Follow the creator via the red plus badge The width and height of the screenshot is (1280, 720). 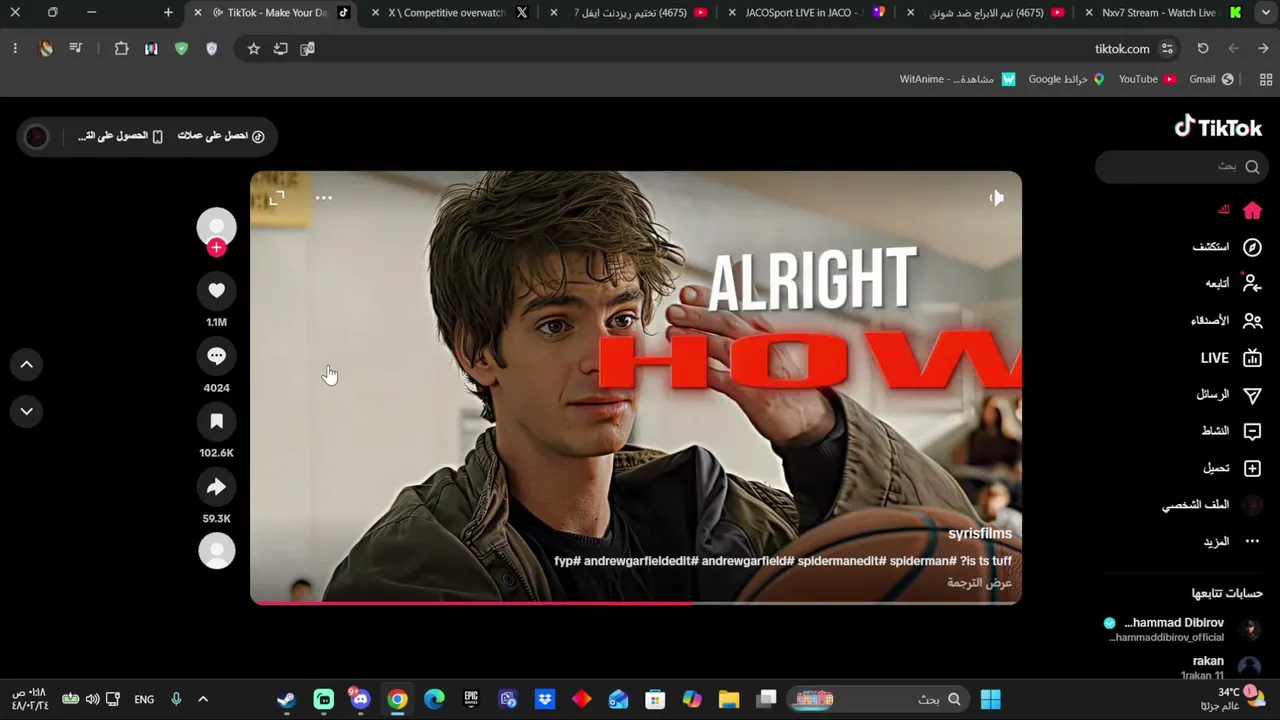pyautogui.click(x=216, y=248)
